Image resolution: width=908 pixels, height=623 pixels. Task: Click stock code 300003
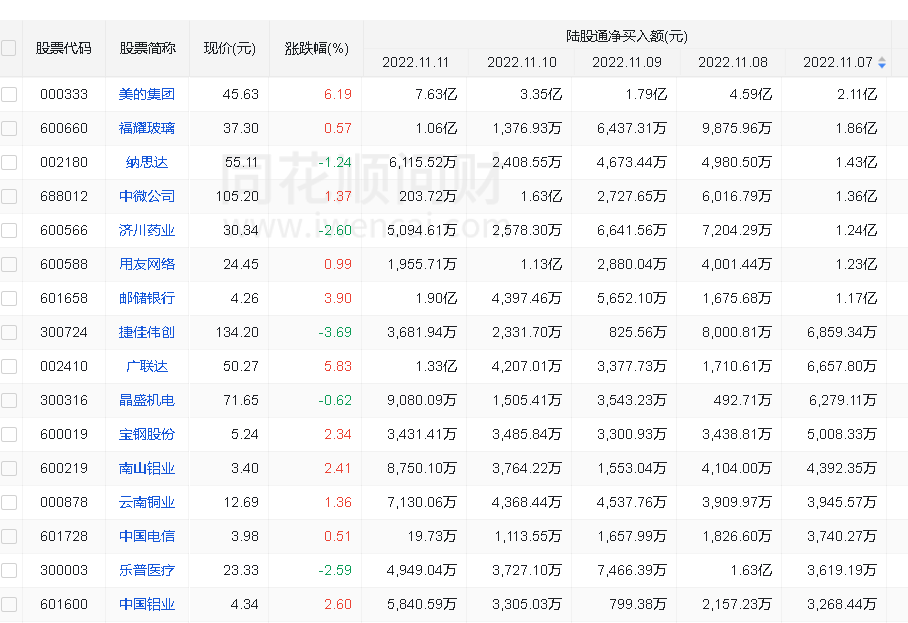click(64, 570)
